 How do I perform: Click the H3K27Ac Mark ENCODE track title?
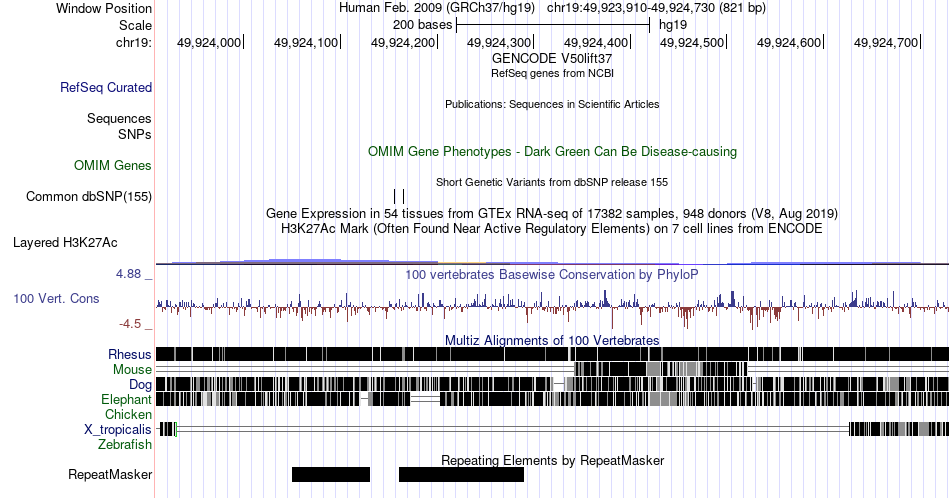point(552,228)
